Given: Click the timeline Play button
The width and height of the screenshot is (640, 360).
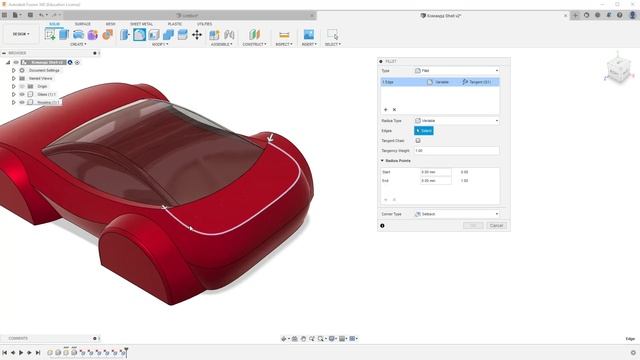Looking at the screenshot, I should coord(21,352).
